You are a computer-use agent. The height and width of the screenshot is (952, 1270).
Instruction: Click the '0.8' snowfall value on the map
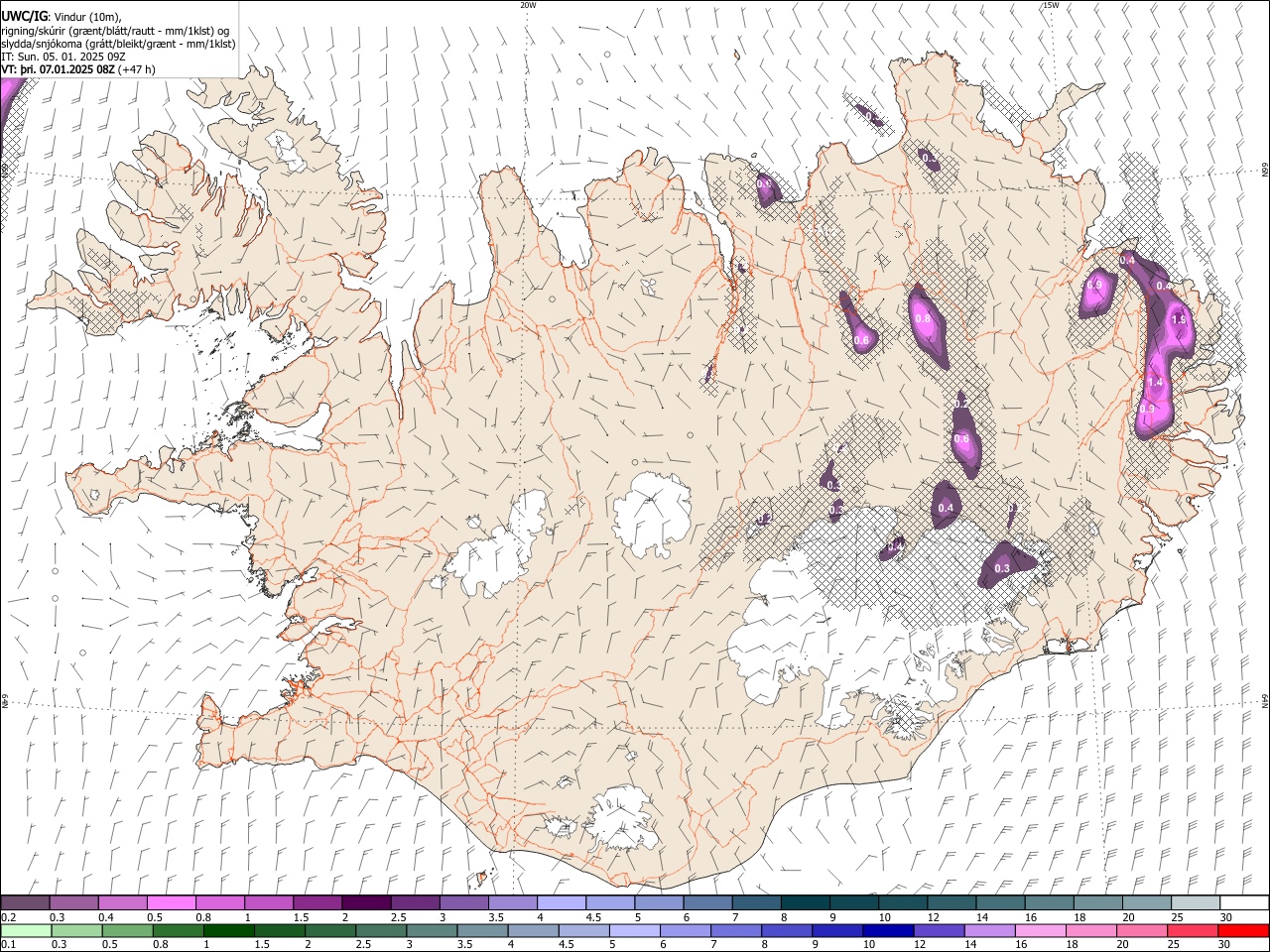click(x=923, y=319)
